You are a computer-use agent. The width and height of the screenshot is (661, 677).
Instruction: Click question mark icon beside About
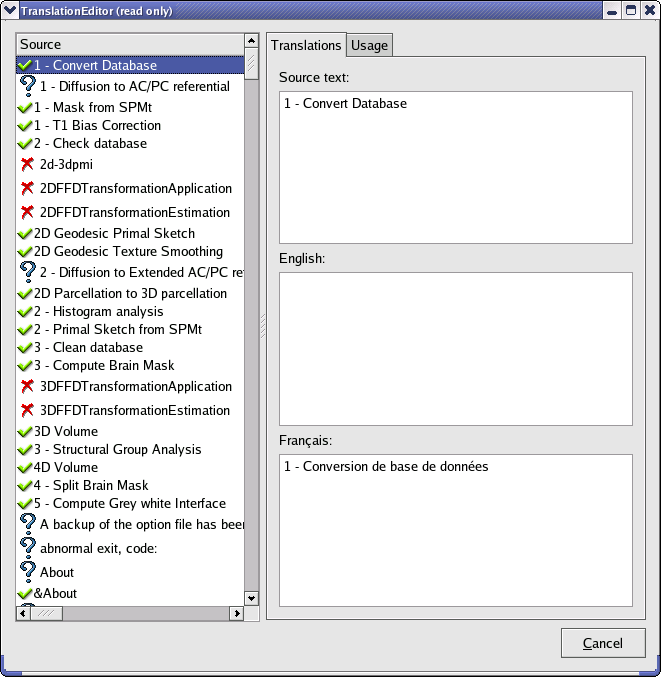(28, 571)
